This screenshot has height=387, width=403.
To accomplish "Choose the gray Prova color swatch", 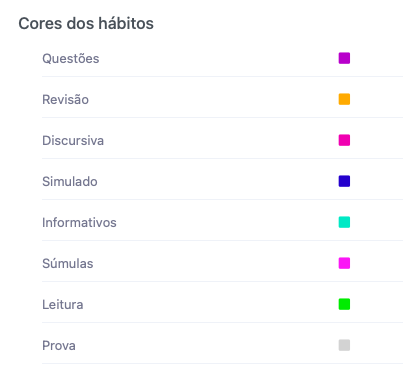I will [x=344, y=345].
